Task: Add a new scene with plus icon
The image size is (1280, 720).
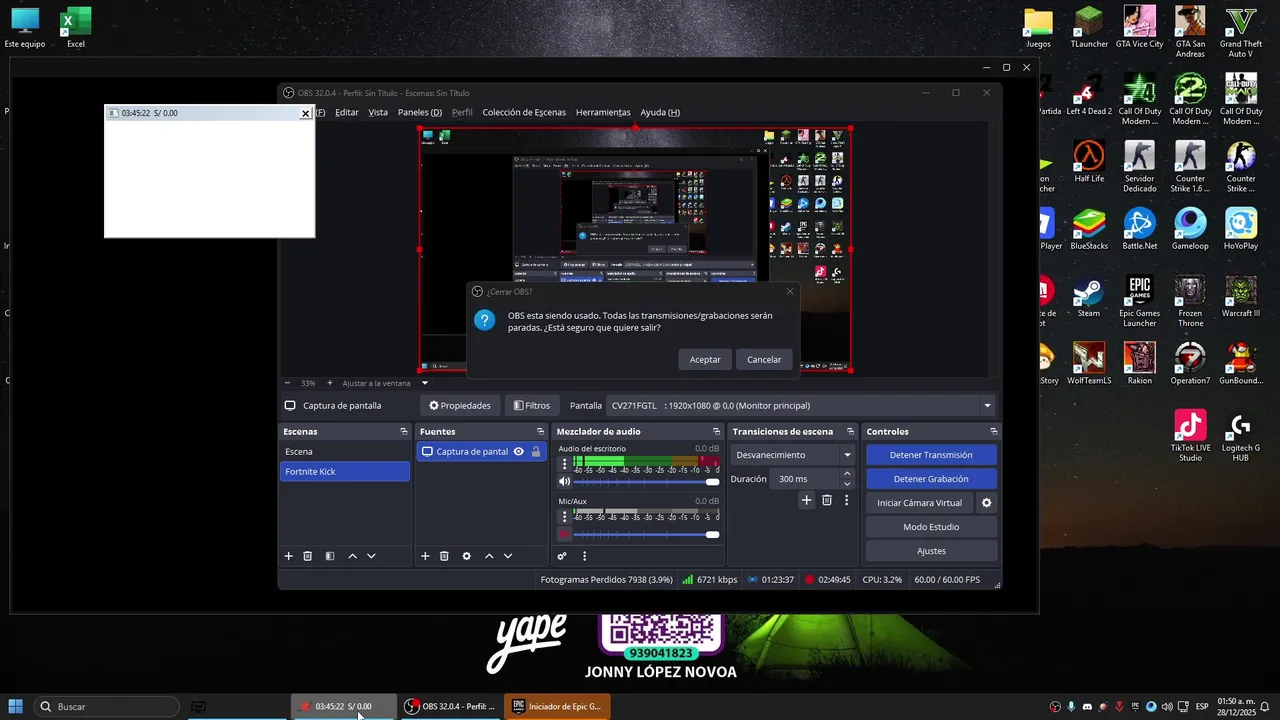Action: coord(289,556)
